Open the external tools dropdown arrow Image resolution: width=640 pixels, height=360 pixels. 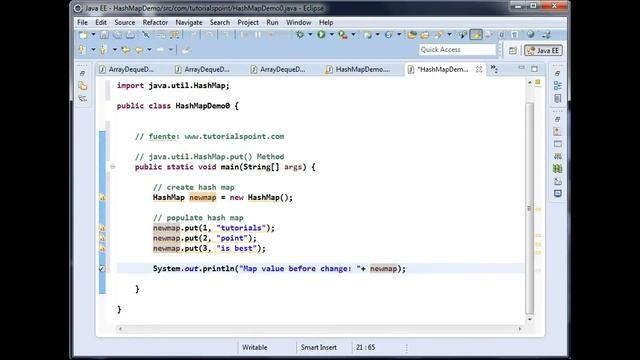(x=353, y=35)
